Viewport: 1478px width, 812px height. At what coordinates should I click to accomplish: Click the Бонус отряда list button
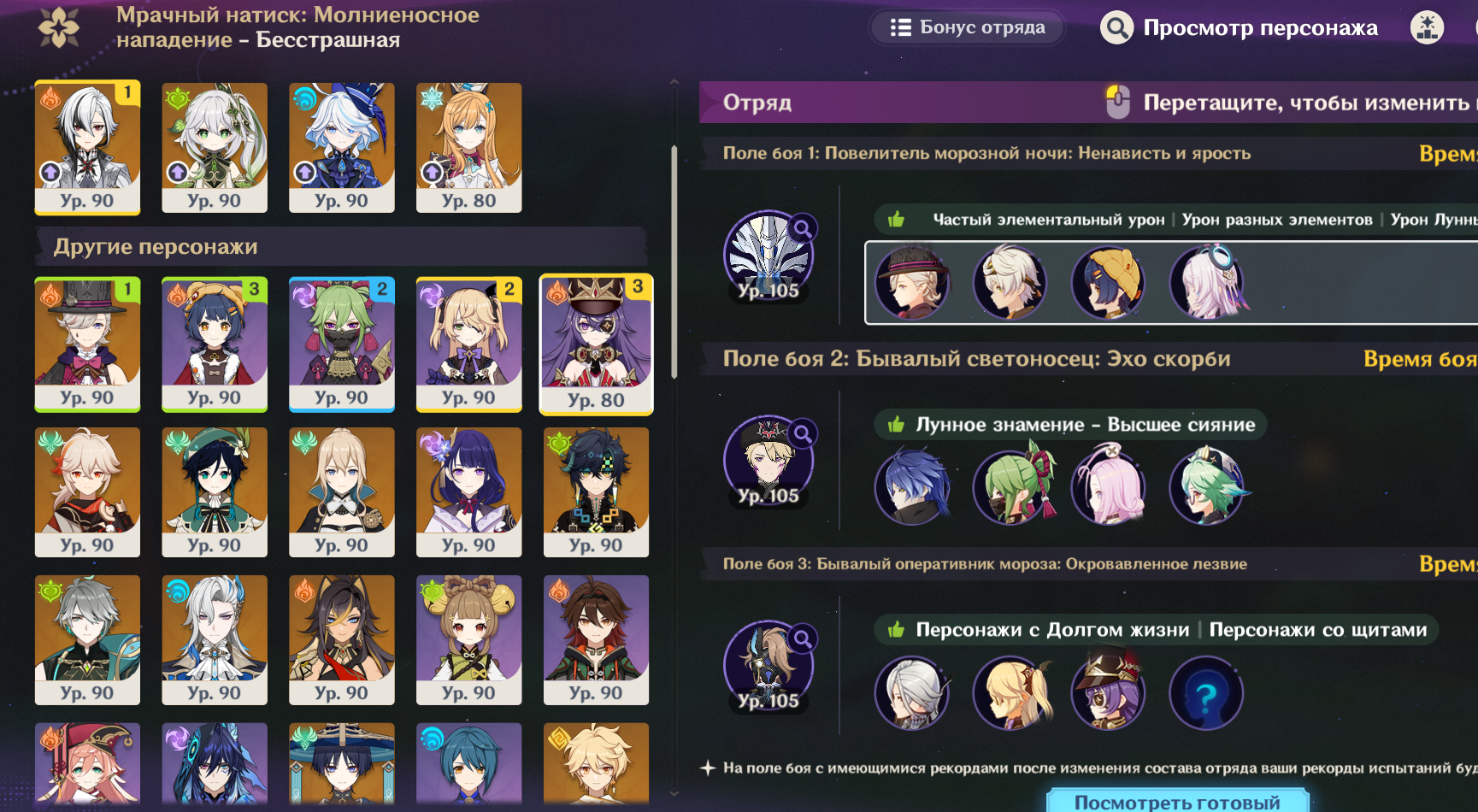(968, 27)
